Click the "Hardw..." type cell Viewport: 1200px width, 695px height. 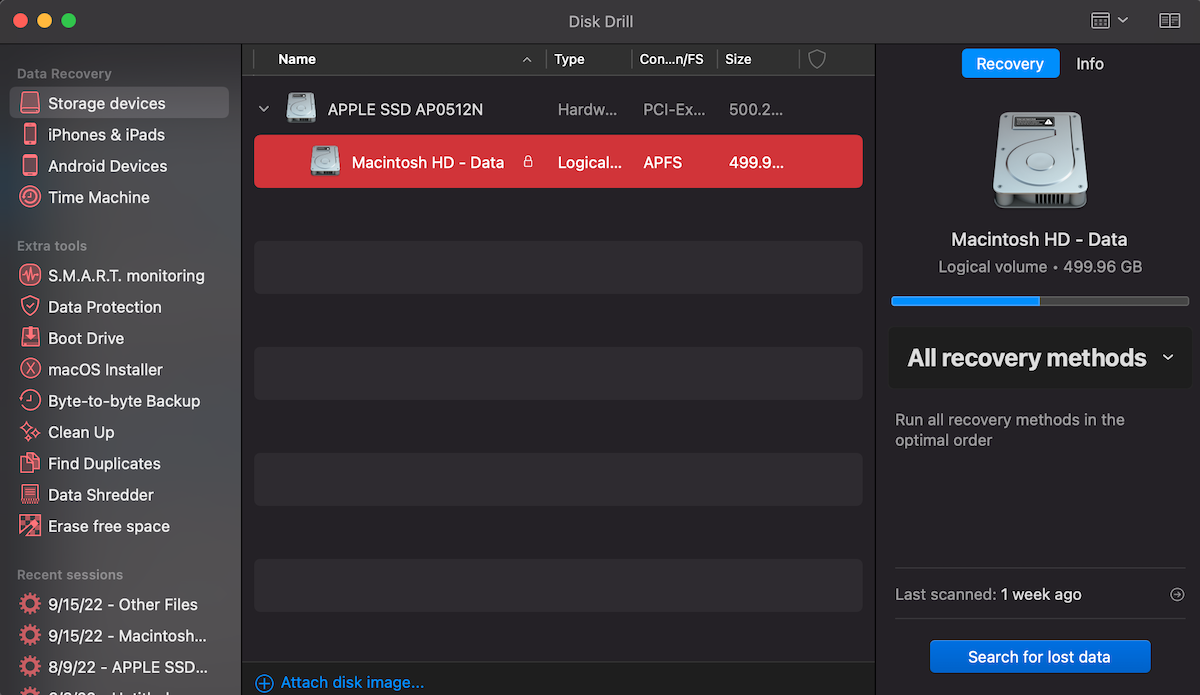click(588, 109)
